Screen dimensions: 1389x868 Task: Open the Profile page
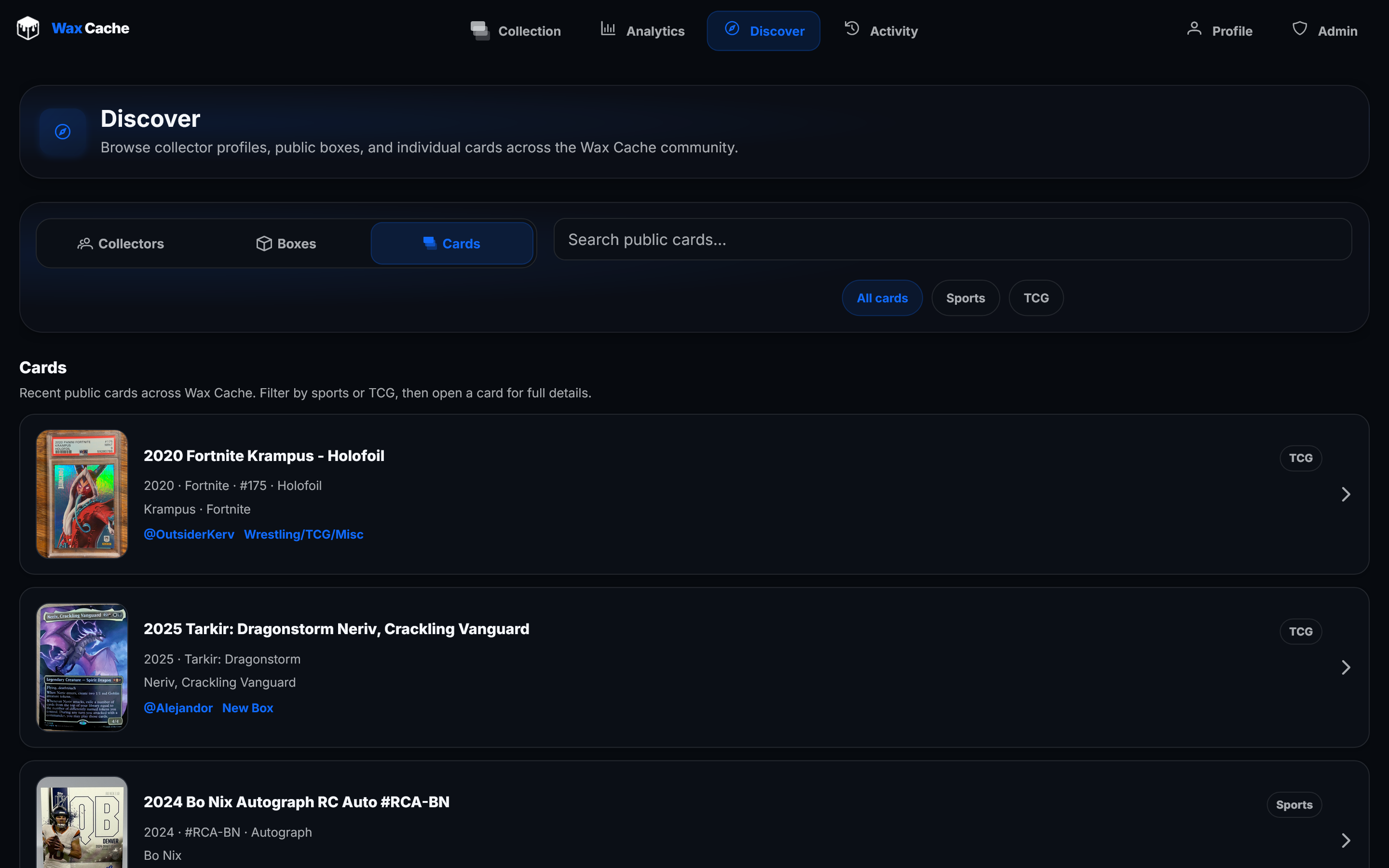pos(1220,31)
